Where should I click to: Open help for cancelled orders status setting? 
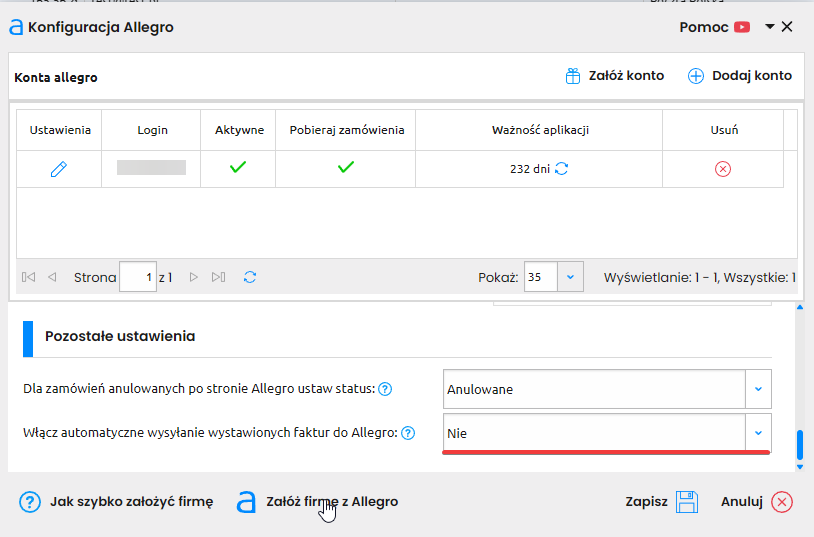385,389
